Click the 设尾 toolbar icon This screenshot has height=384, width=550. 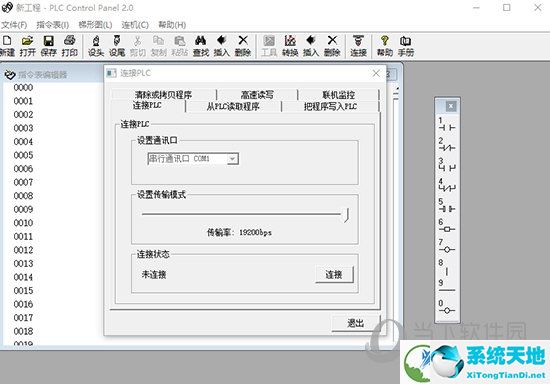117,46
